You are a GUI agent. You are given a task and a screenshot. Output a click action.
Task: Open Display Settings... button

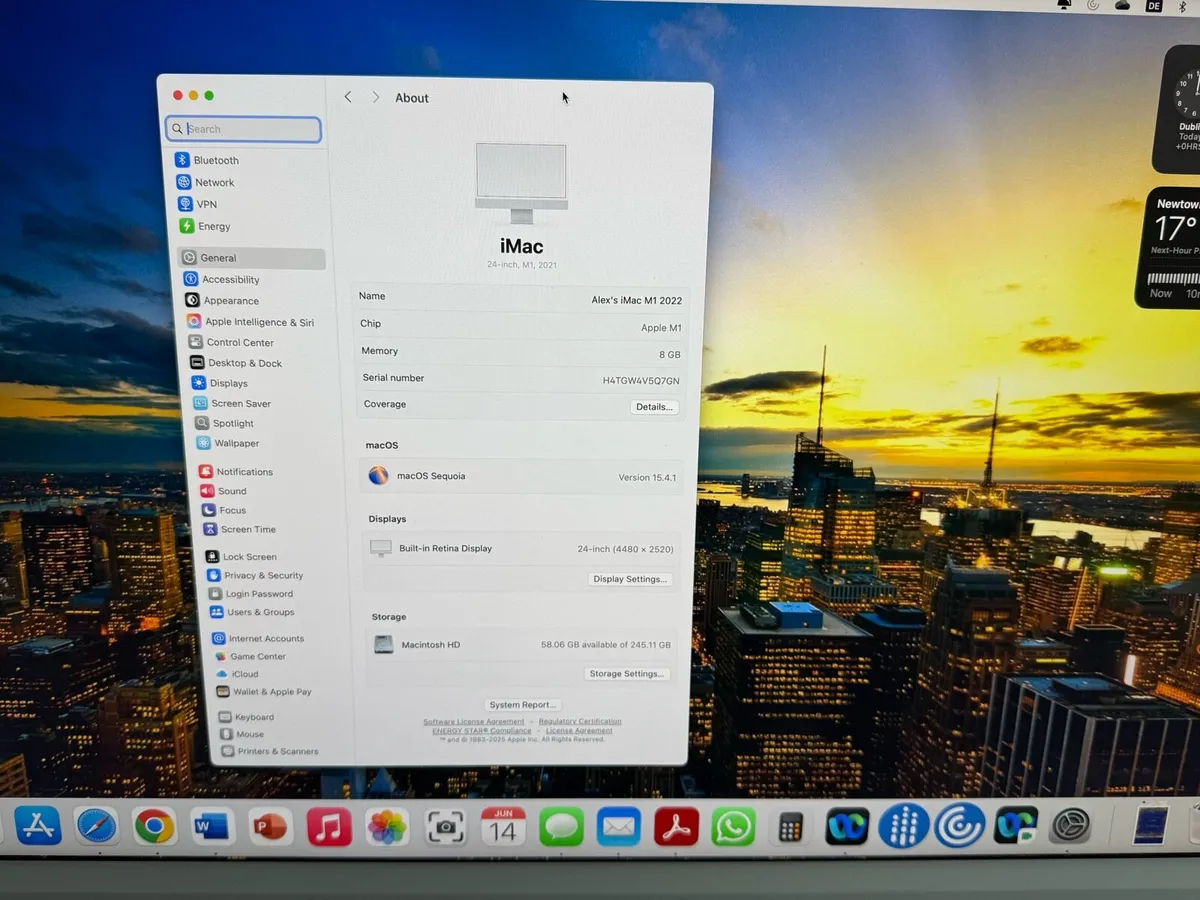pos(630,579)
